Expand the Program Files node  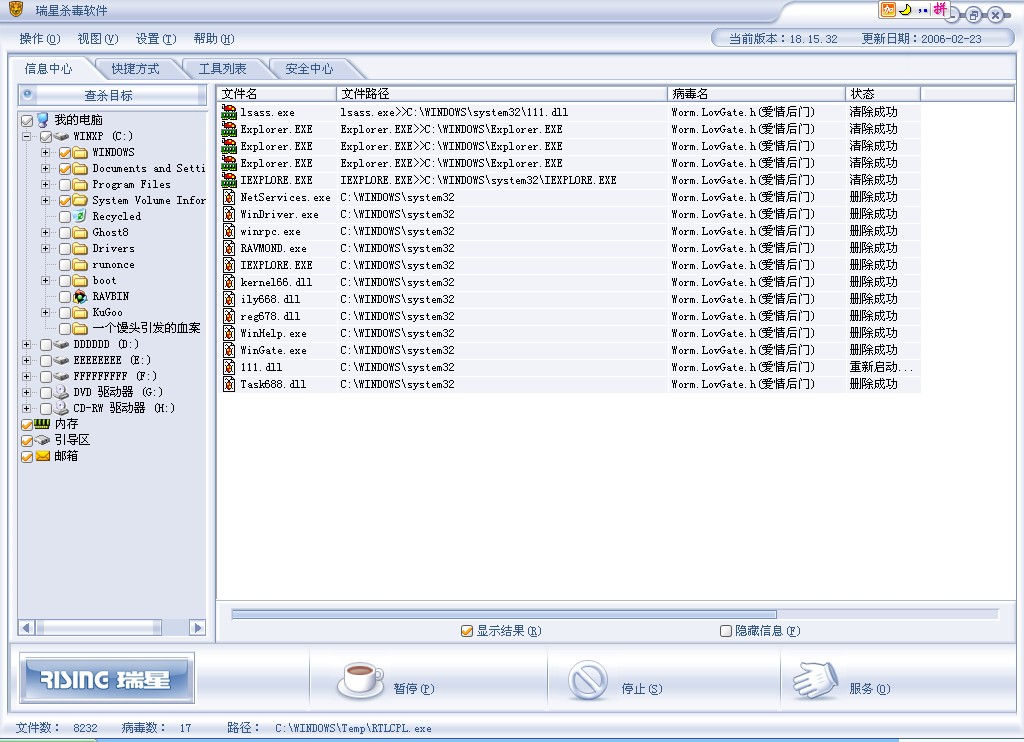(x=46, y=184)
